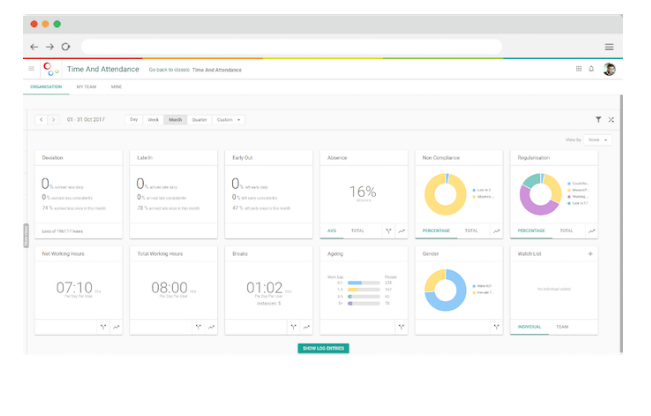Switch Watch List to TEAM view
Image resolution: width=651 pixels, height=416 pixels.
(563, 327)
